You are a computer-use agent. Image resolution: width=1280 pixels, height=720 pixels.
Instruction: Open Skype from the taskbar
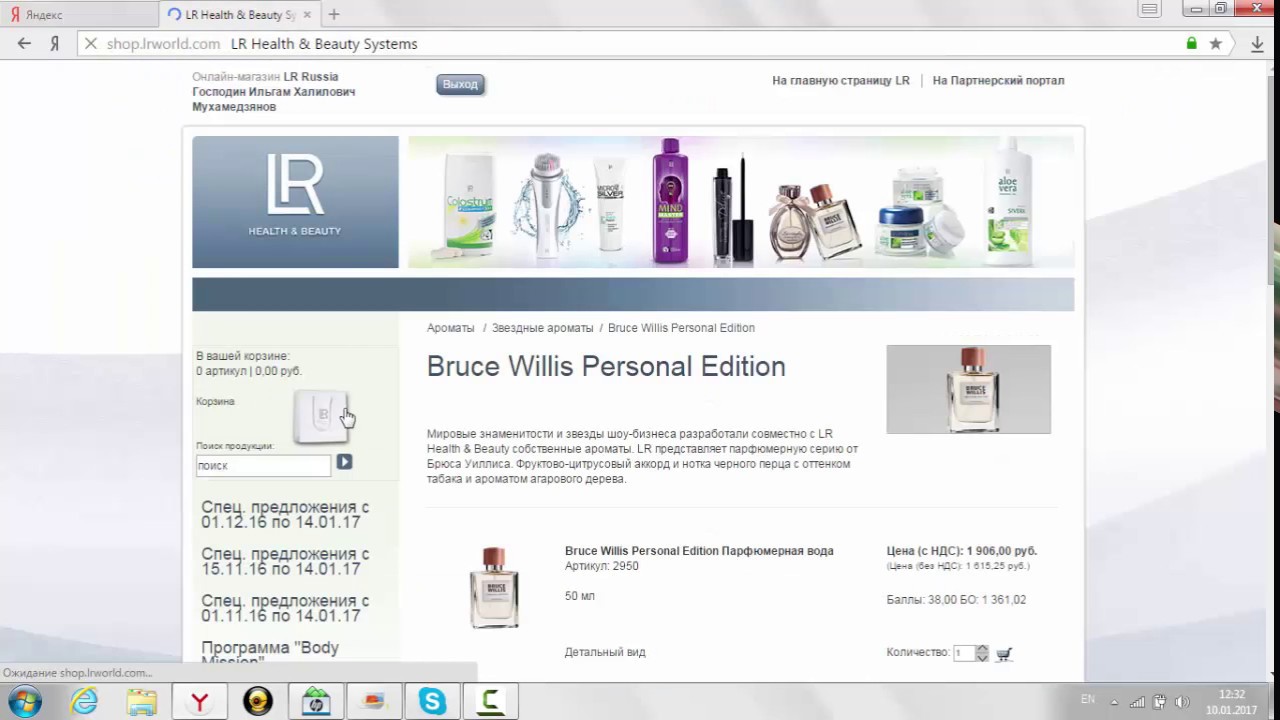pos(432,701)
